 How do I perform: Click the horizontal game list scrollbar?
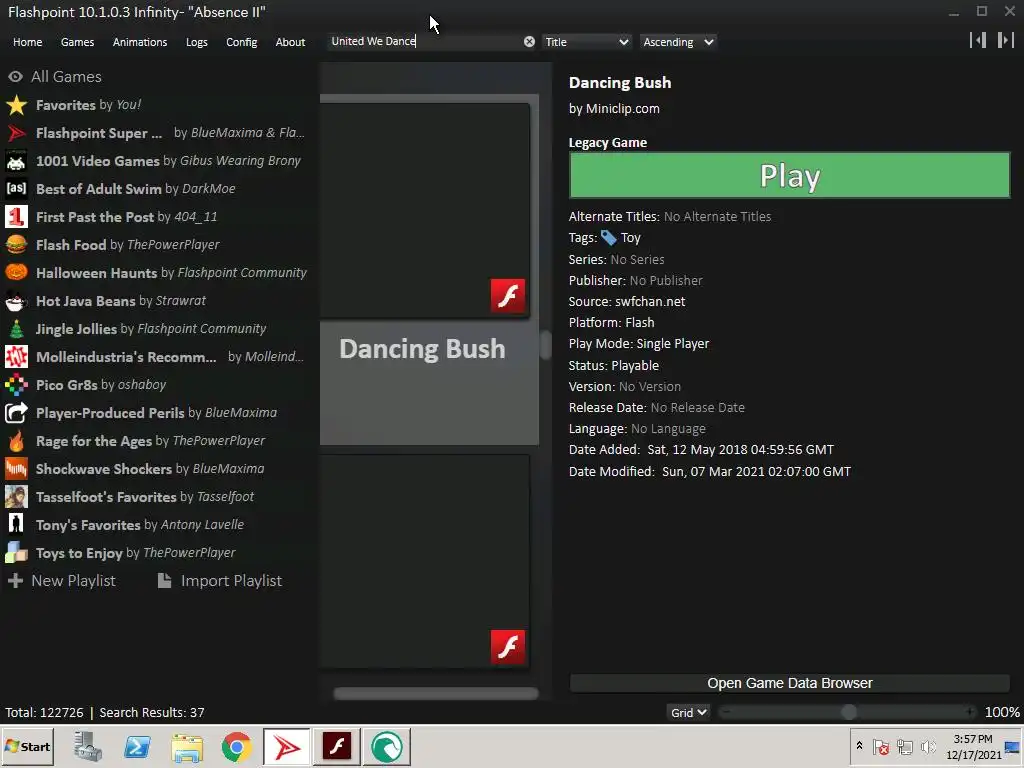click(x=436, y=694)
